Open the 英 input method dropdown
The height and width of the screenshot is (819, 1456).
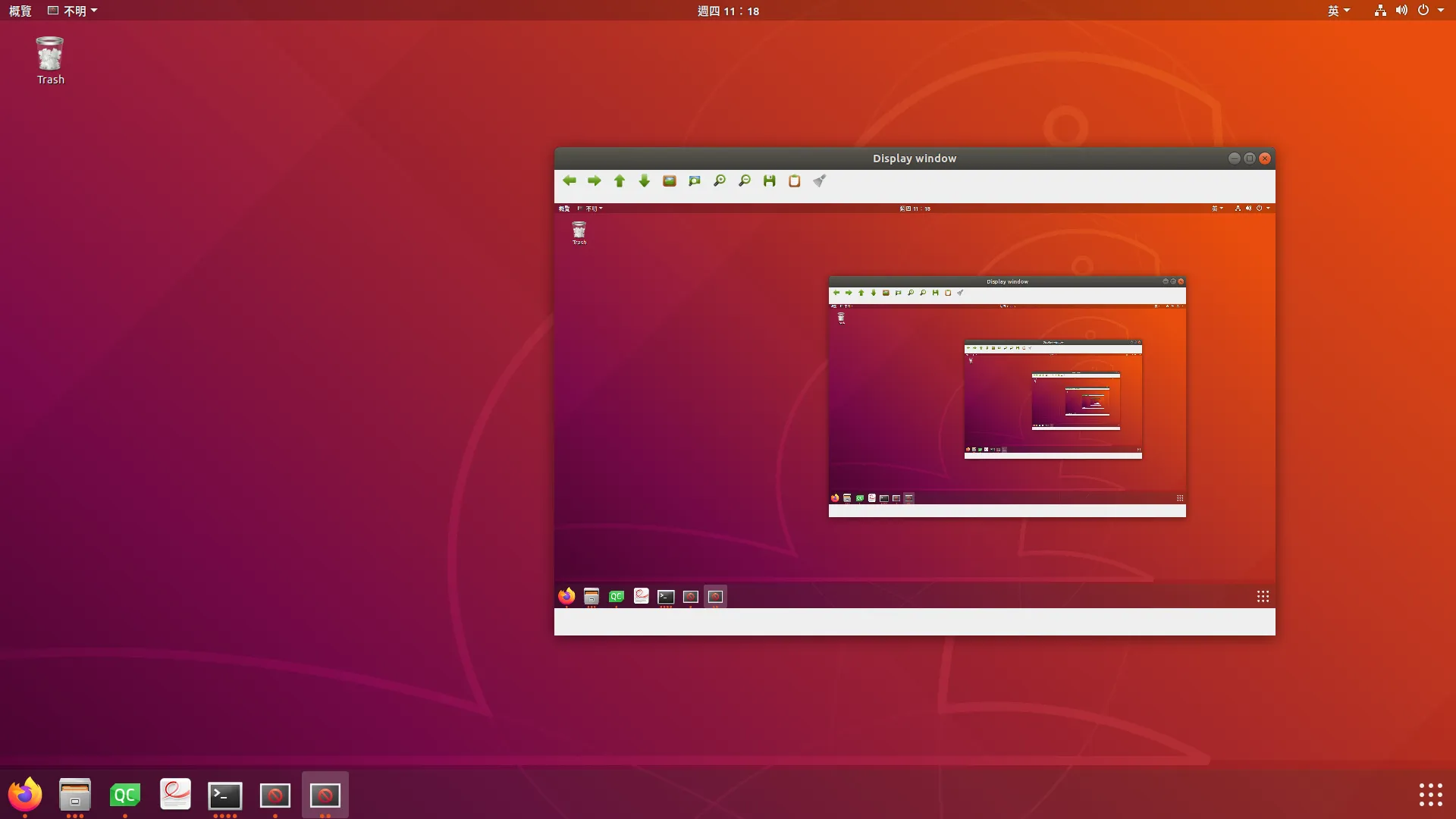[x=1338, y=11]
